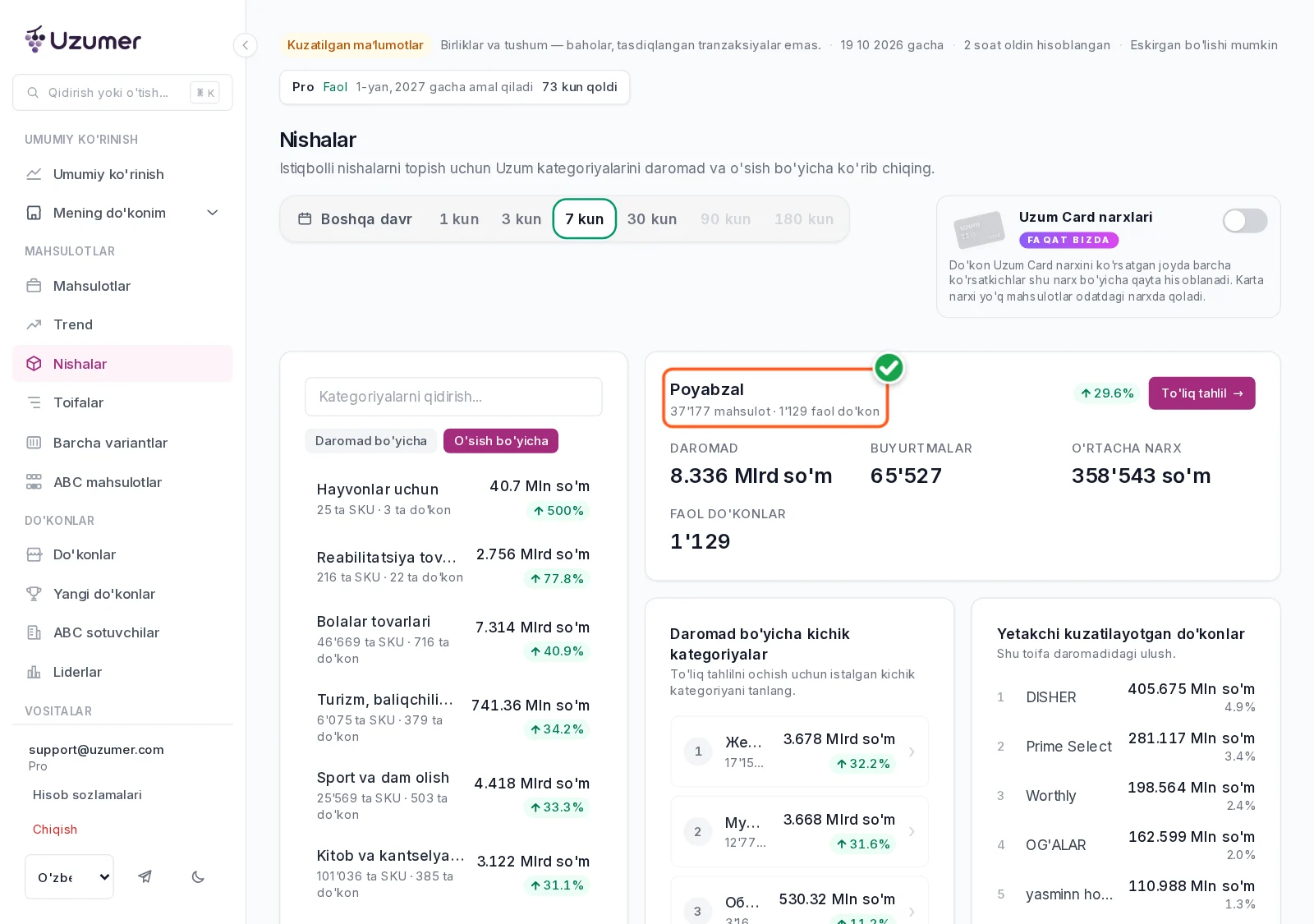Image resolution: width=1314 pixels, height=924 pixels.
Task: Select the 1 kun period tab
Action: (459, 219)
